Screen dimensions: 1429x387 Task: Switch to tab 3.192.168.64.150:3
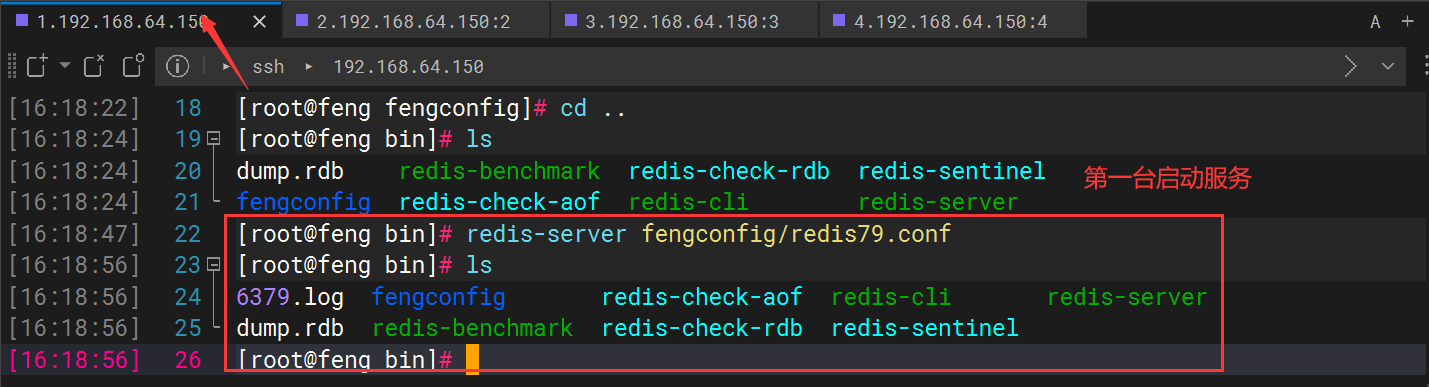coord(683,21)
